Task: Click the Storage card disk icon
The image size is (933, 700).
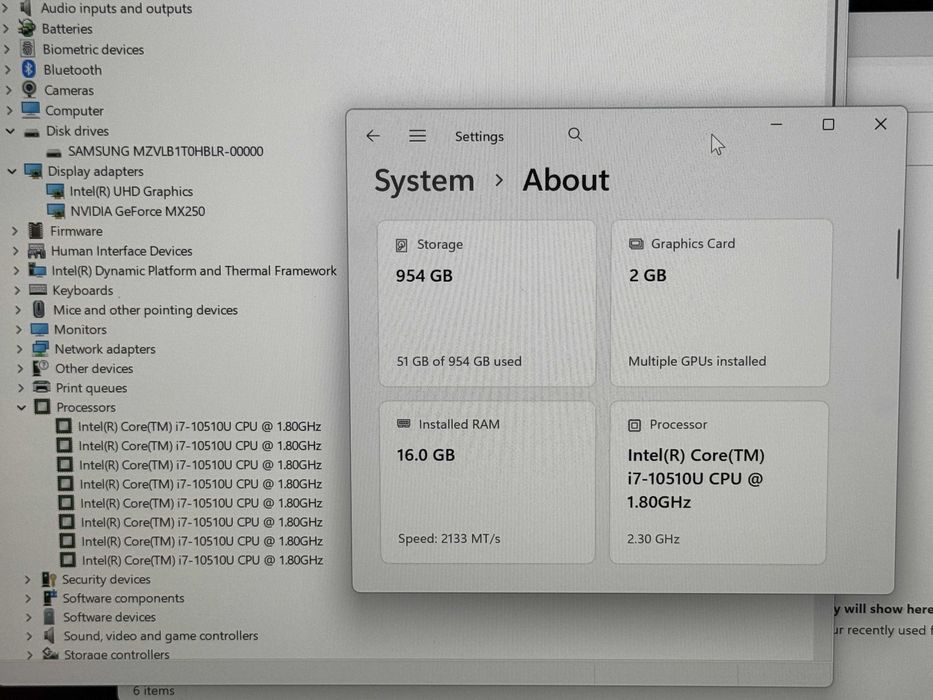Action: pos(402,245)
